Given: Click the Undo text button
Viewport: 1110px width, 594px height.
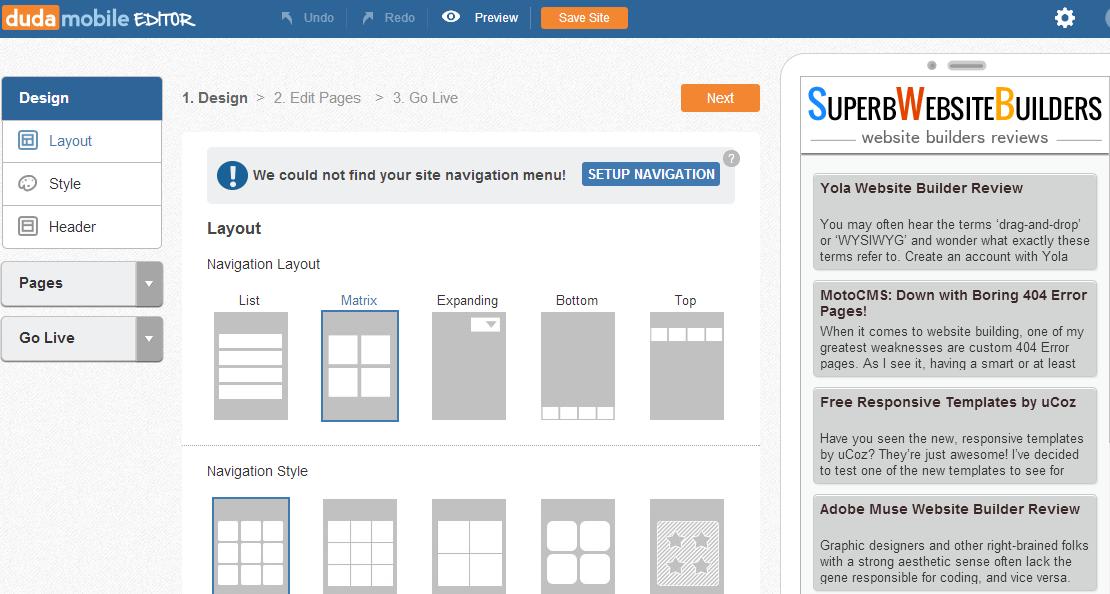Looking at the screenshot, I should click(x=319, y=18).
